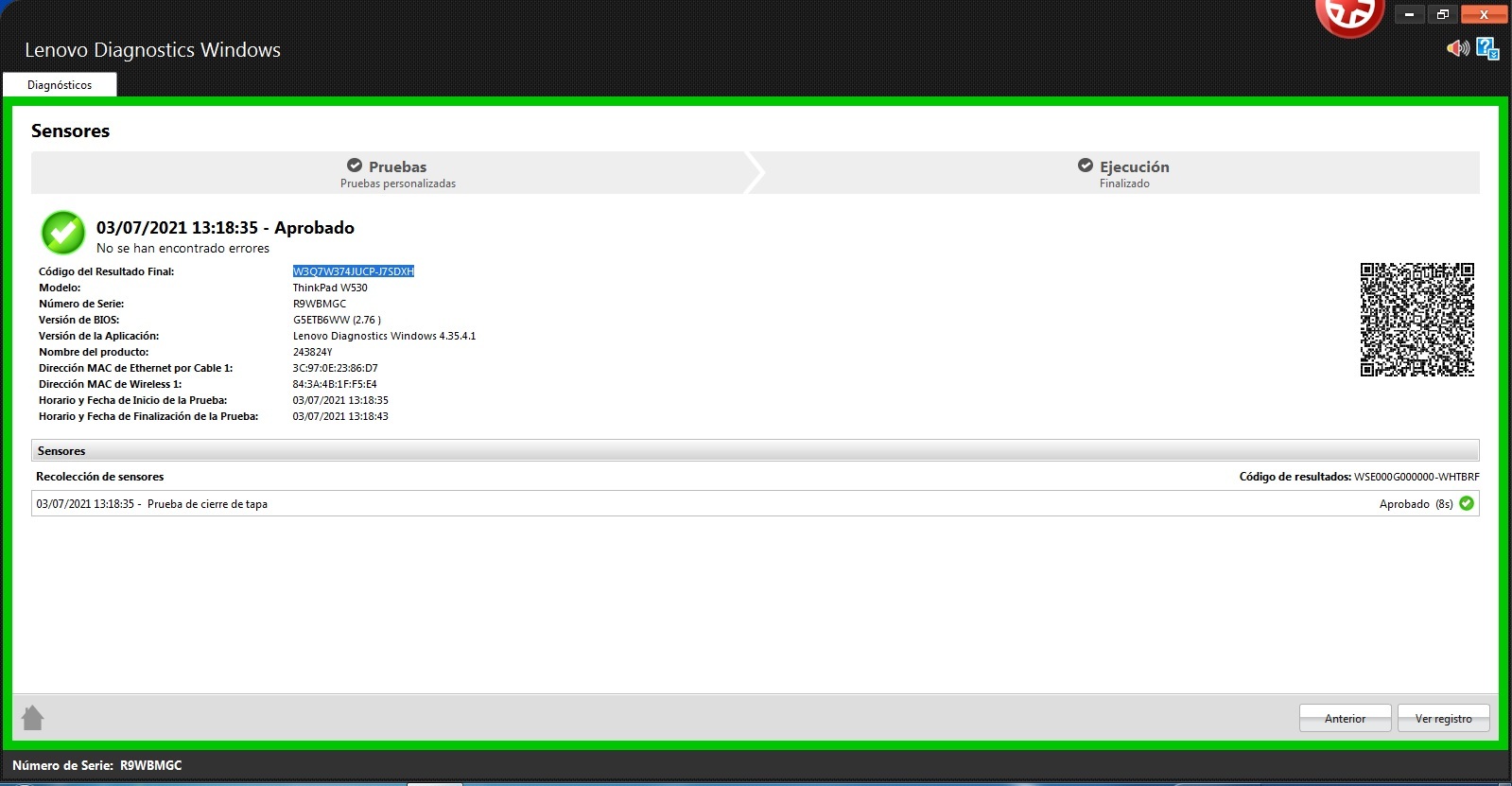1512x786 pixels.
Task: Click the Ejecución step check icon
Action: click(x=1086, y=166)
